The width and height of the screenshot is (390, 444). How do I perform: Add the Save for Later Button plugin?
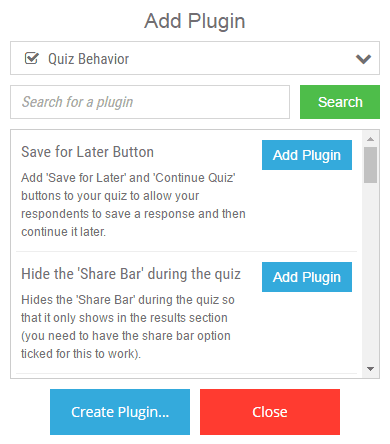307,155
